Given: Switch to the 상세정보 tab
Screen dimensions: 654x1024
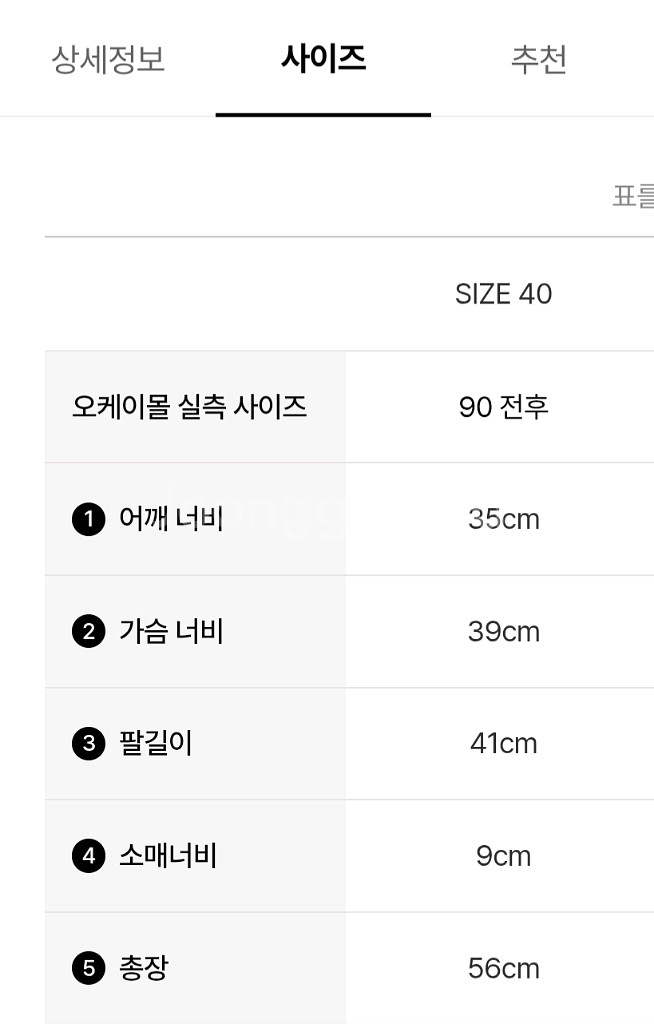Looking at the screenshot, I should (109, 60).
